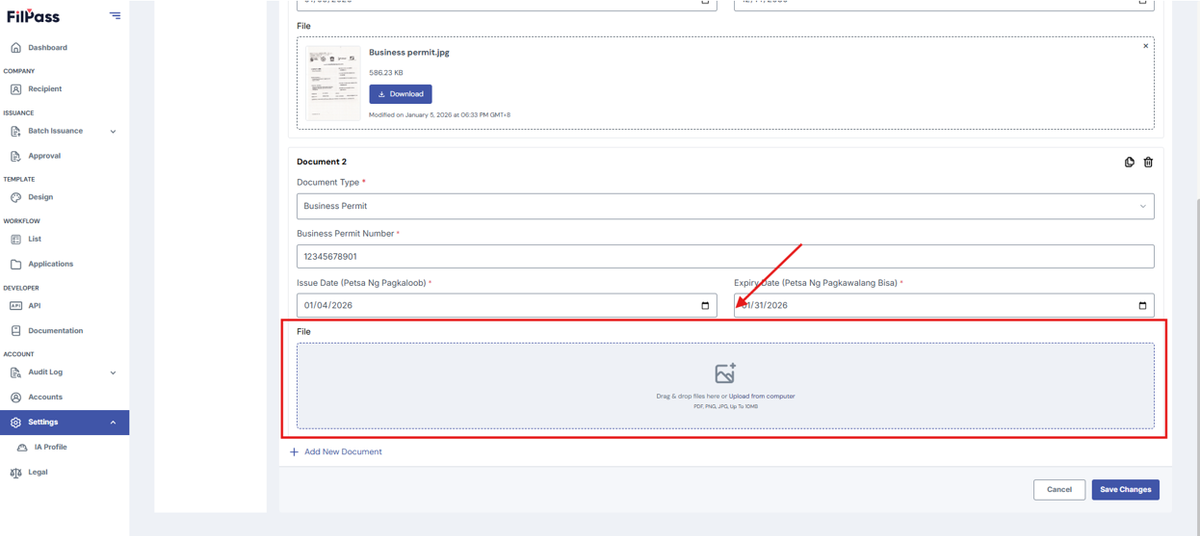Click the 586.23 KB file size text
The width and height of the screenshot is (1200, 536).
(386, 73)
